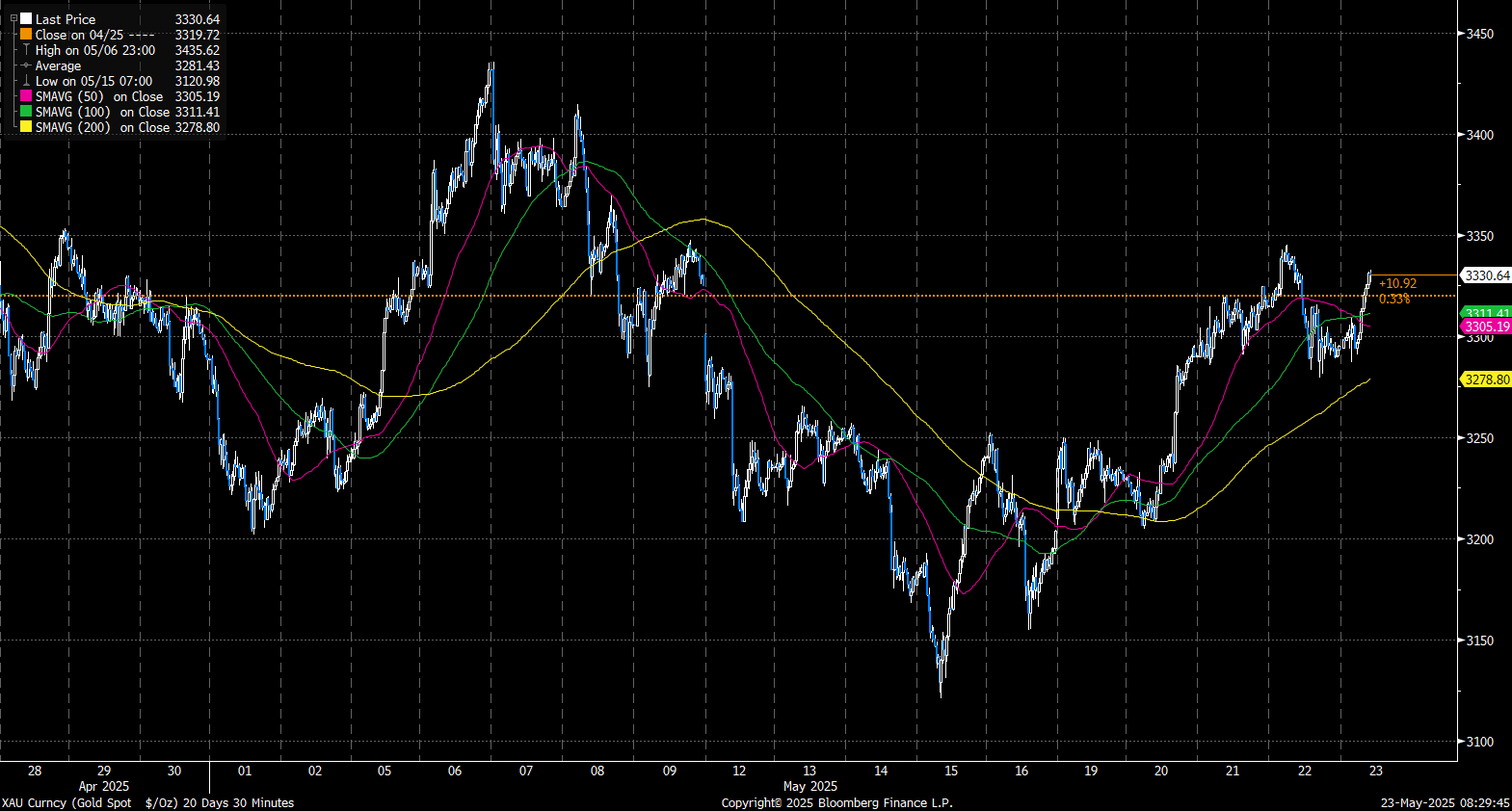Click the High marker icon in legend
1512x811 pixels.
tap(26, 49)
